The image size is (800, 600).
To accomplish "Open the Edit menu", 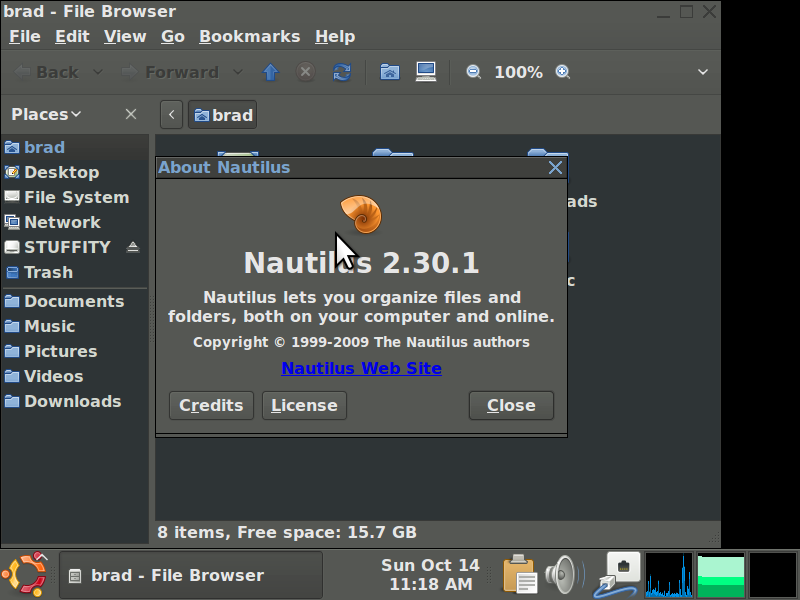I will pyautogui.click(x=72, y=37).
